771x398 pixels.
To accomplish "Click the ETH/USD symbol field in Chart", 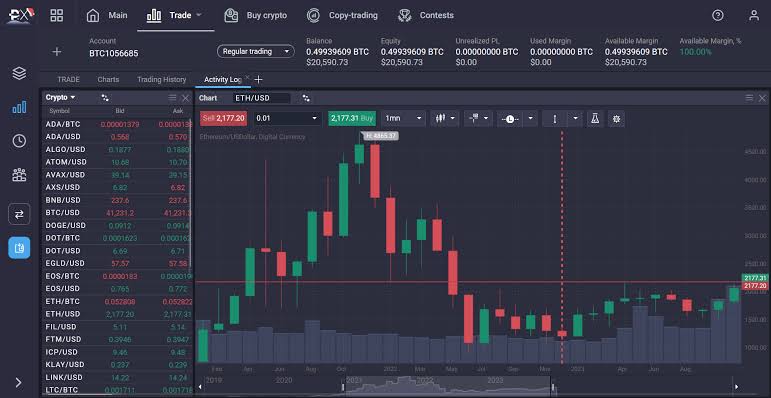I will 262,98.
